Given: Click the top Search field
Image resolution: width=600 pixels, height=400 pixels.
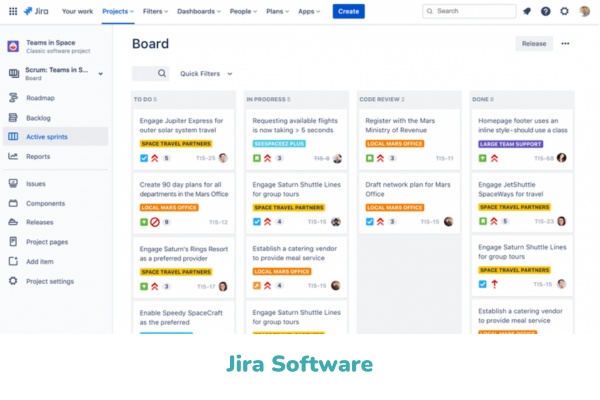Looking at the screenshot, I should point(469,11).
